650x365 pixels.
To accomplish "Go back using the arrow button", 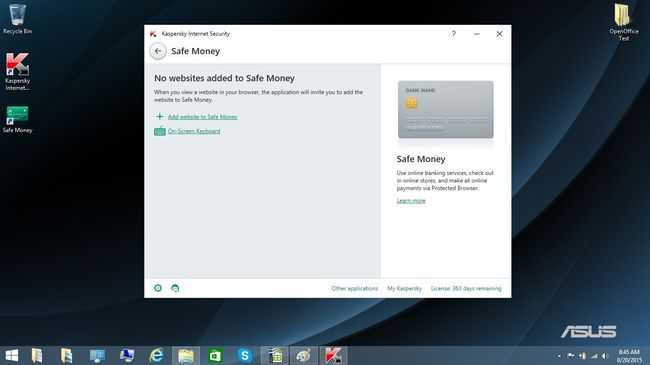I will click(158, 51).
